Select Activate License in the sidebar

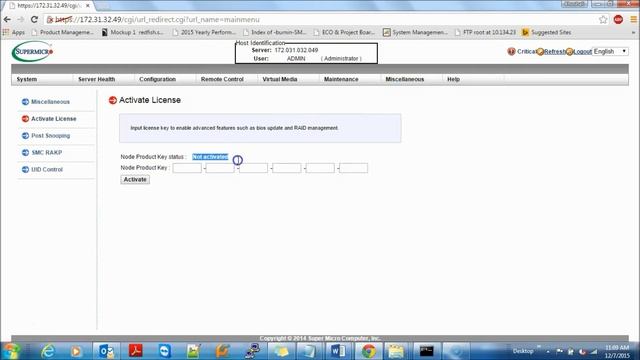(x=53, y=119)
